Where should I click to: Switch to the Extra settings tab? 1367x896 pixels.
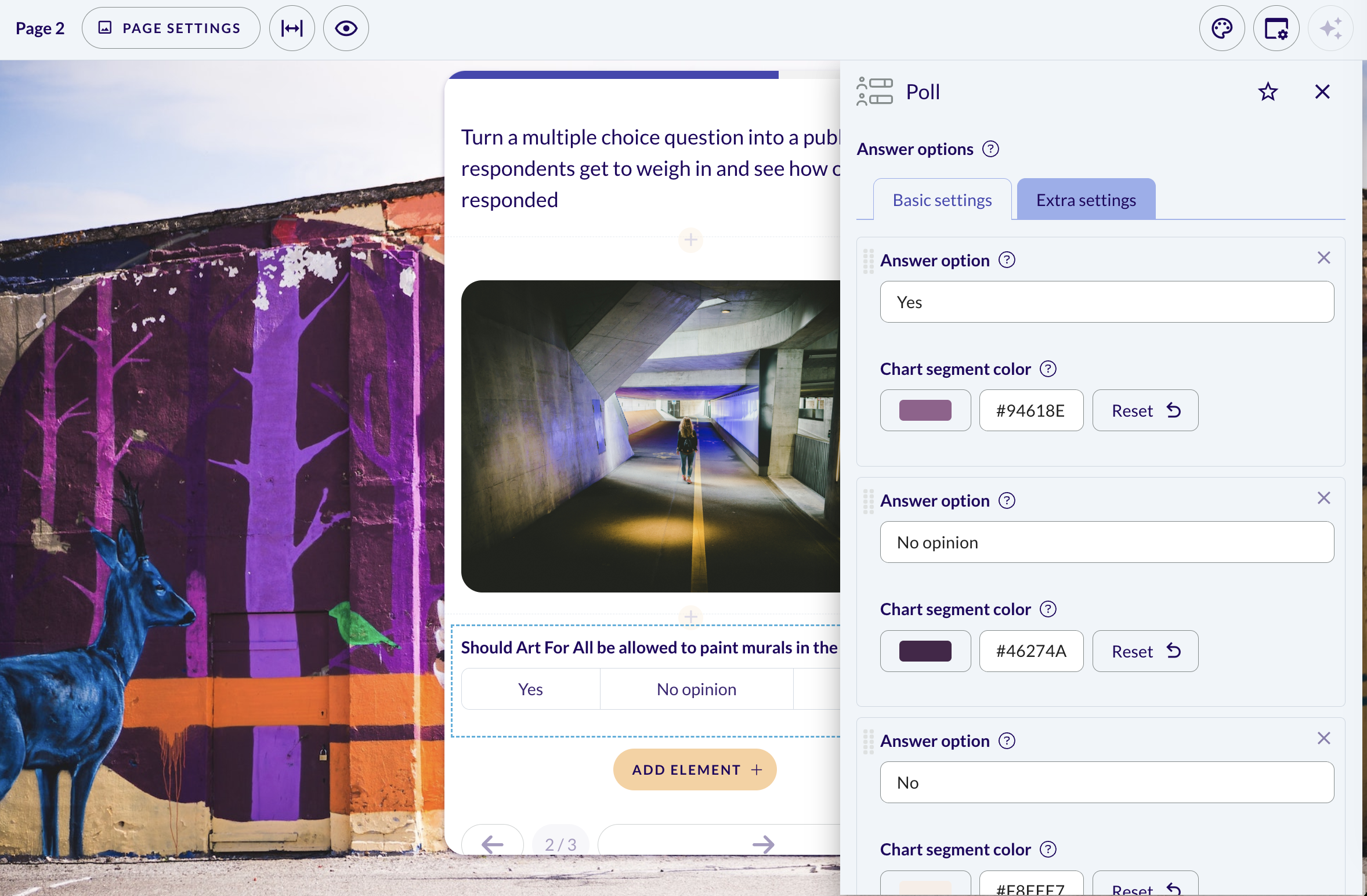coord(1086,200)
